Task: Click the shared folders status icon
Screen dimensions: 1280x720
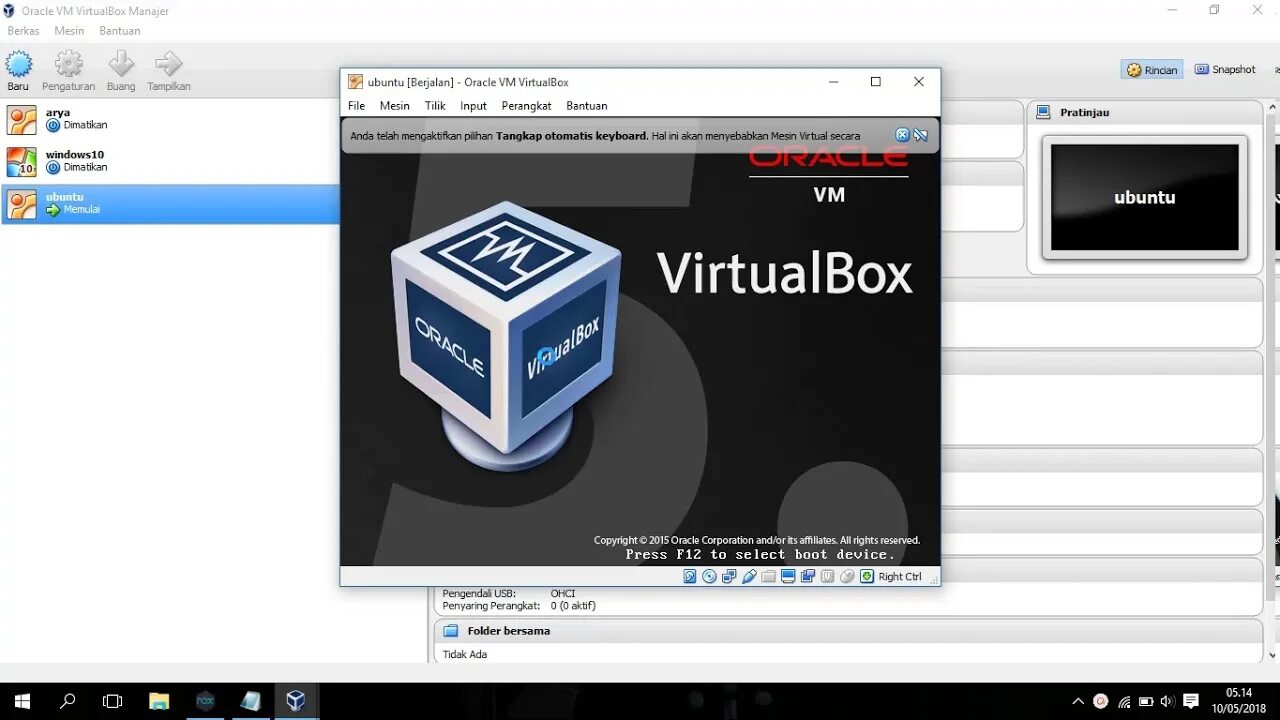Action: click(x=768, y=576)
